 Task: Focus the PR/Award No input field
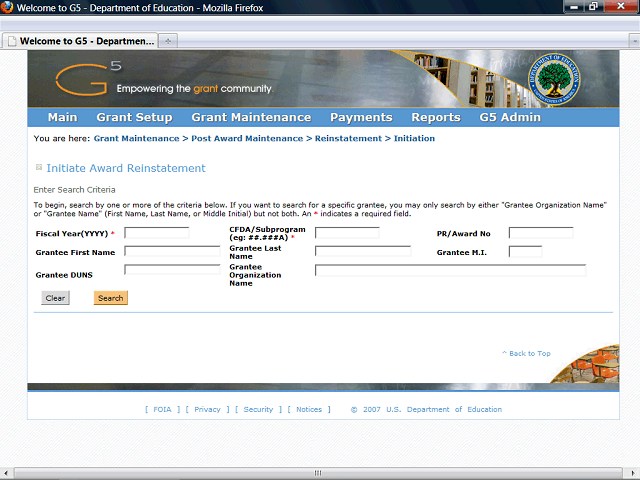point(541,233)
